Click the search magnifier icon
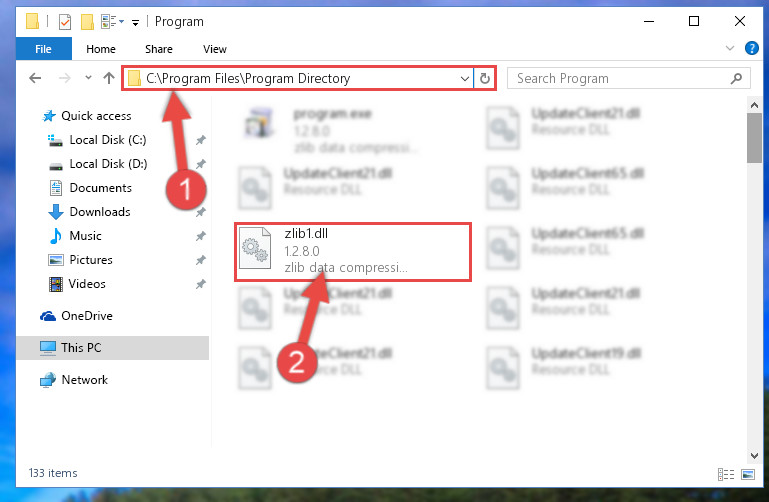The width and height of the screenshot is (769, 502). pos(736,78)
